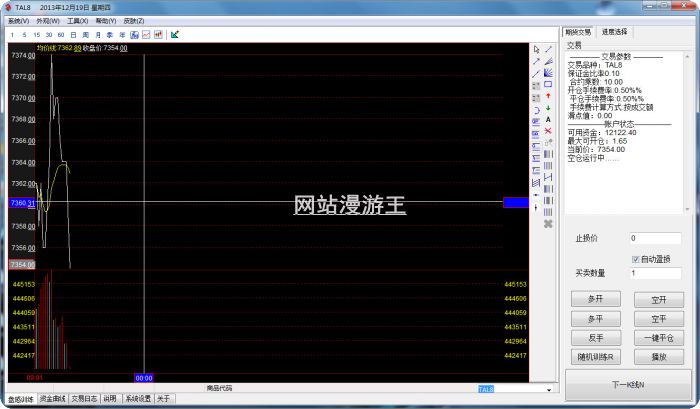Image resolution: width=700 pixels, height=409 pixels.
Task: Open the 盘感训练 bottom tab
Action: point(21,399)
